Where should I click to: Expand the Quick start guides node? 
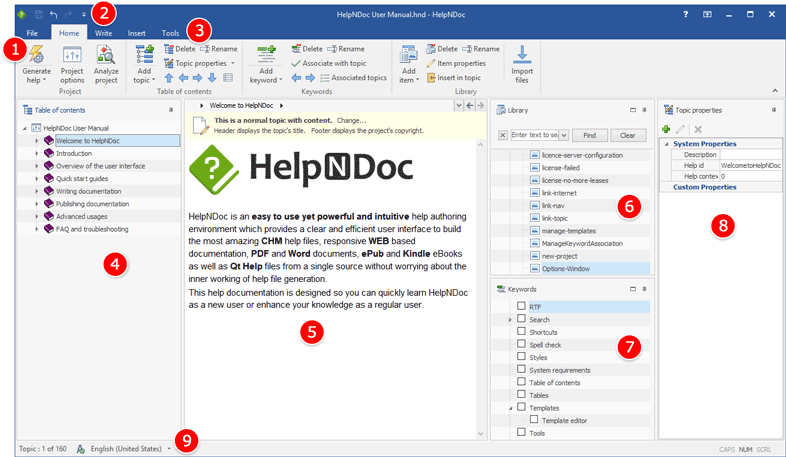pyautogui.click(x=37, y=178)
